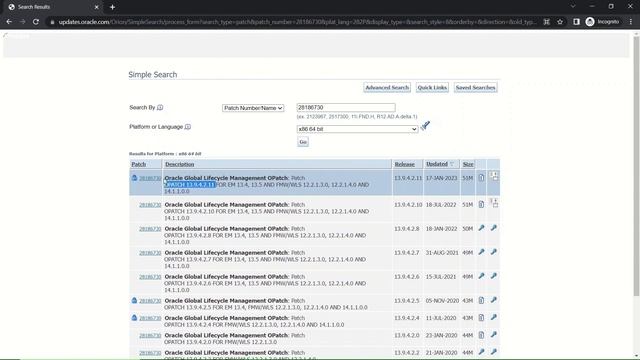Viewport: 640px width, 360px height.
Task: Open the Saved Searches button
Action: click(476, 87)
